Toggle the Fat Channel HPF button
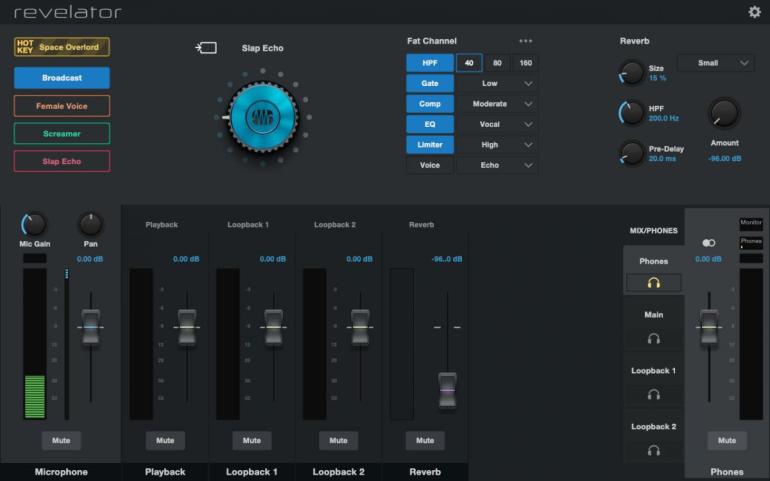 pos(430,63)
